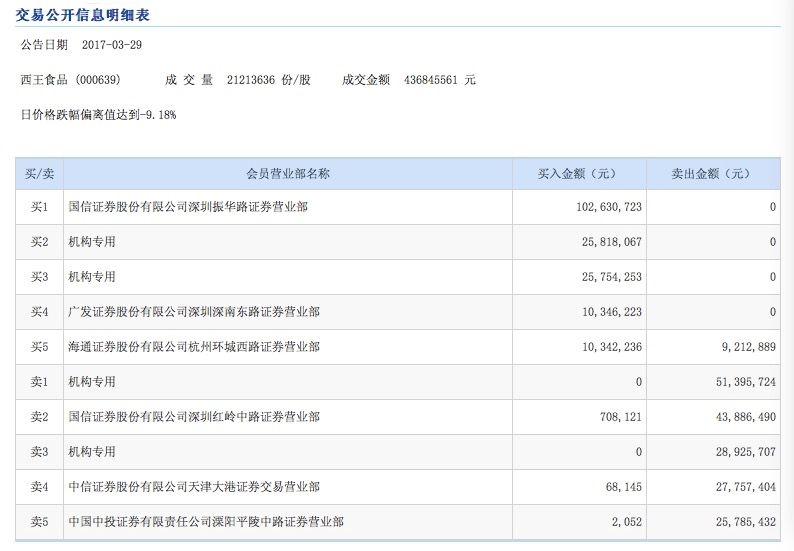Click the sell amount 51,395,724
The width and height of the screenshot is (794, 551).
746,381
